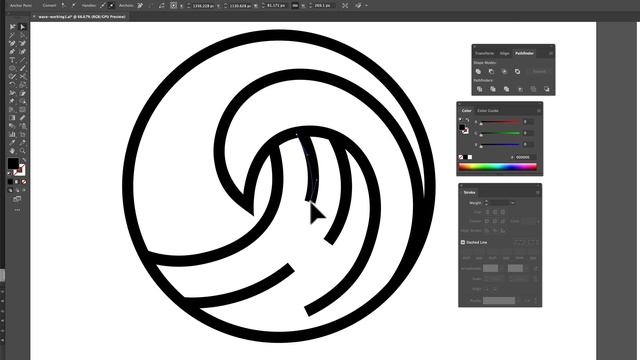
Task: Click the wave-working document tab
Action: (81, 17)
